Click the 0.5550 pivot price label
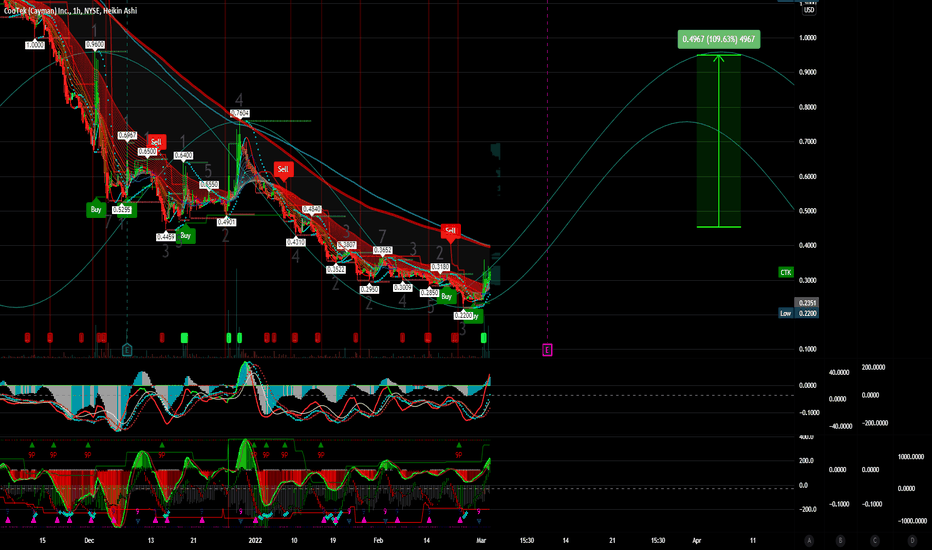 [209, 184]
